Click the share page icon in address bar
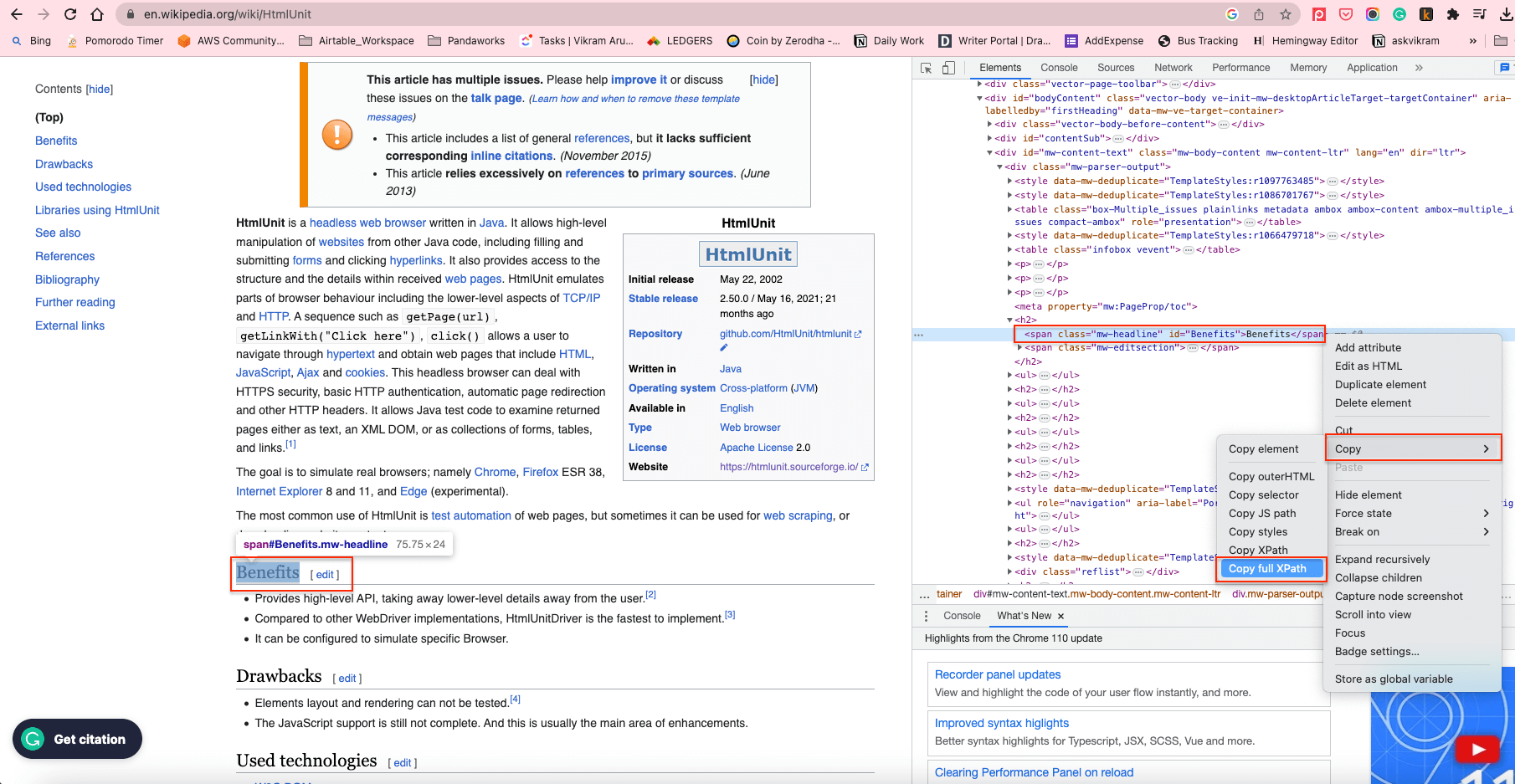 [1259, 14]
